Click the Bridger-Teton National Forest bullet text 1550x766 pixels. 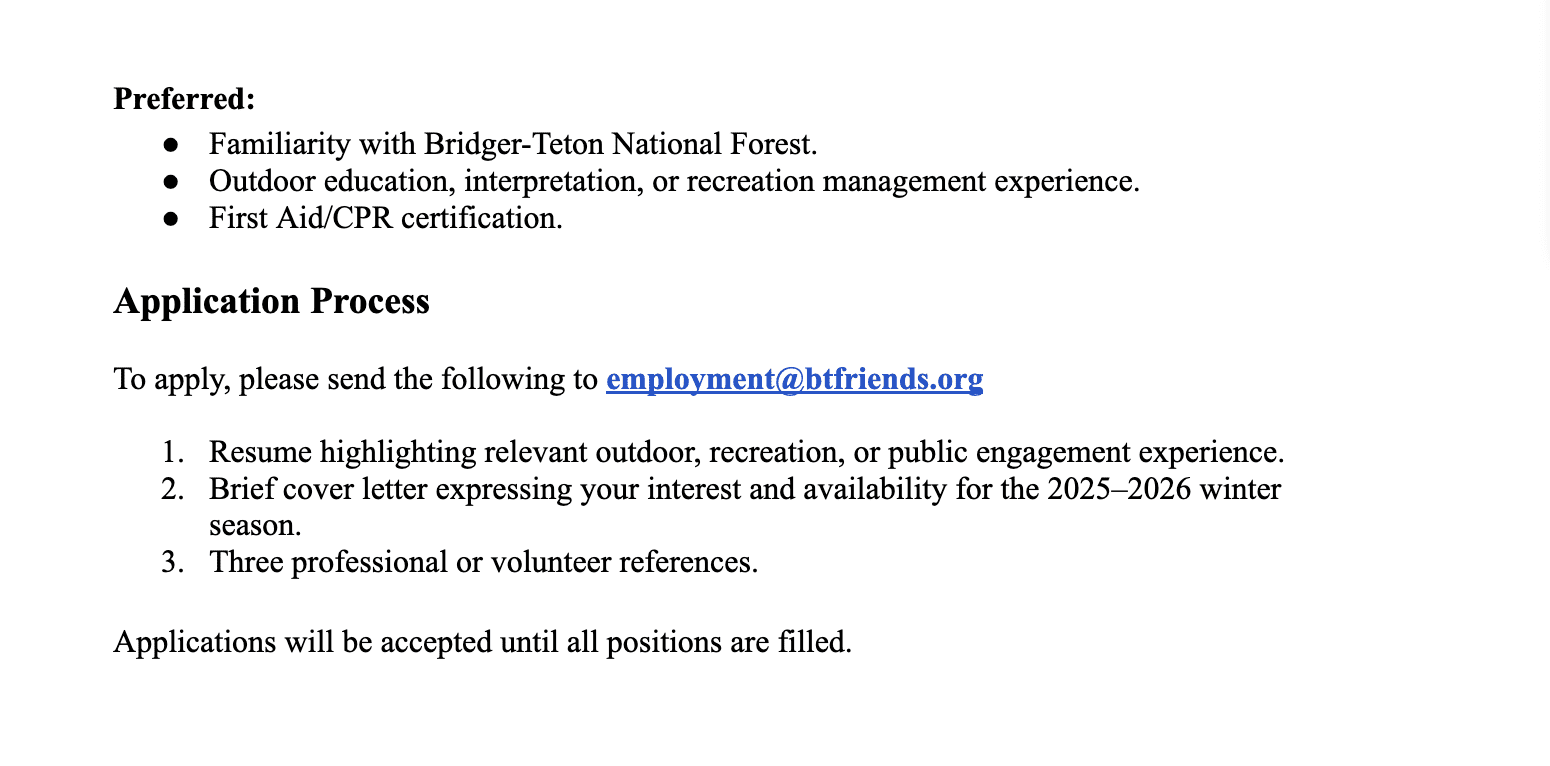tap(512, 145)
